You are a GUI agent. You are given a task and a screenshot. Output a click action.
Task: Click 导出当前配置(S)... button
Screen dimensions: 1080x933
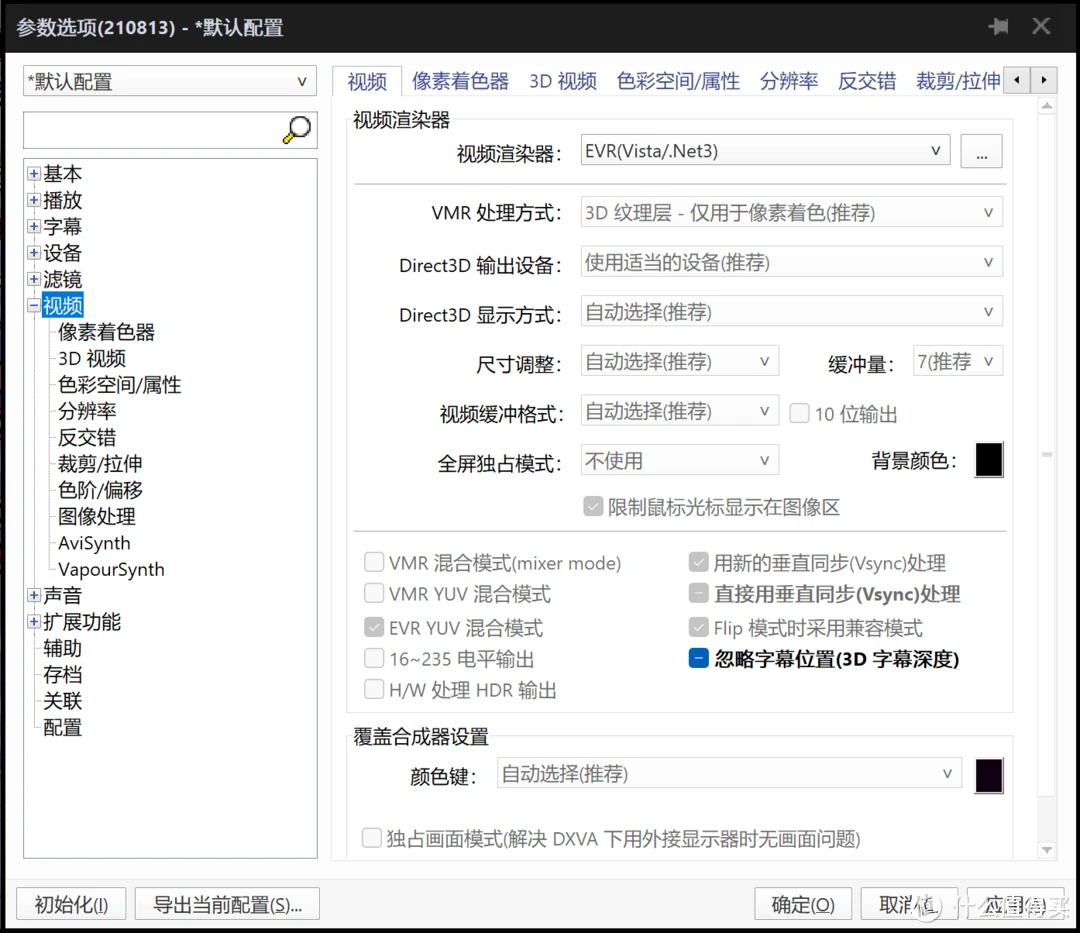coord(227,904)
